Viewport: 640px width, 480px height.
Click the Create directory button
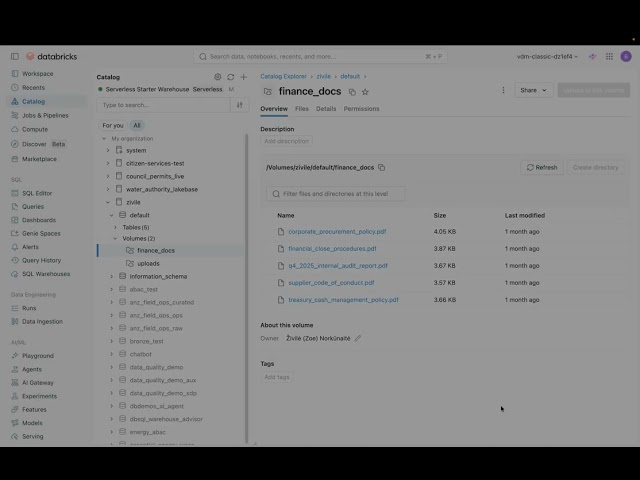coord(595,167)
